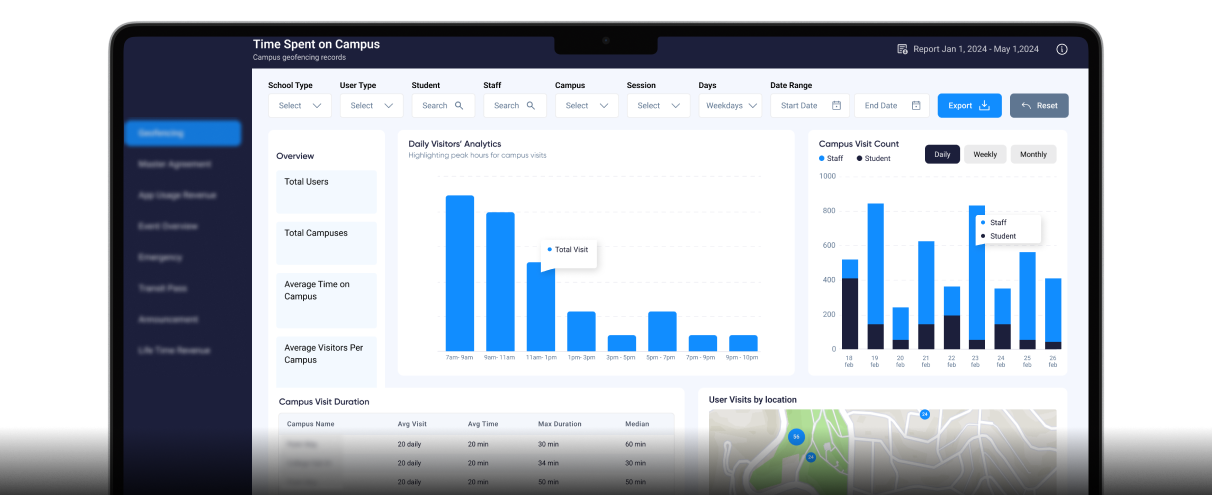Click the Student search input field

click(443, 105)
